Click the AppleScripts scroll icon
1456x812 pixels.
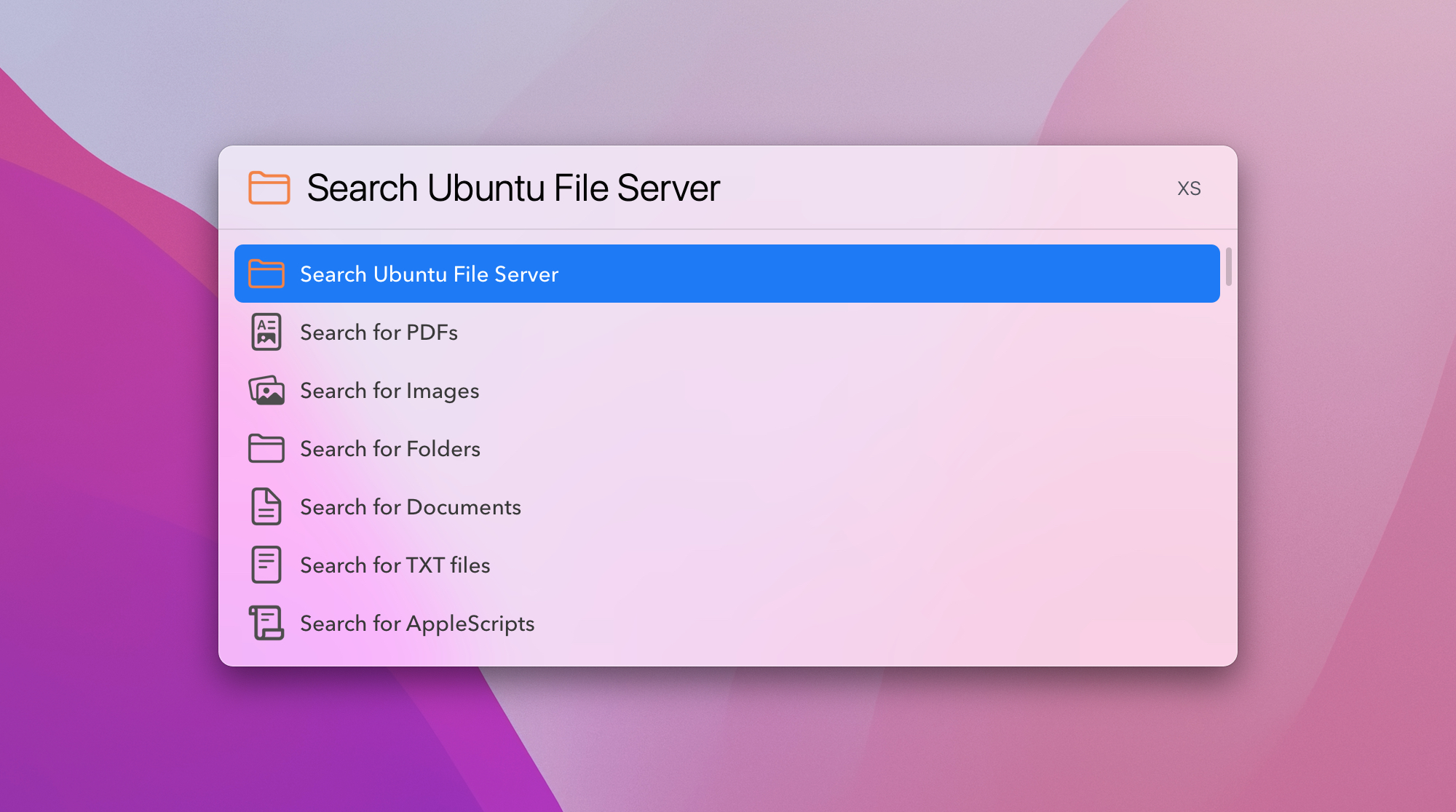266,624
